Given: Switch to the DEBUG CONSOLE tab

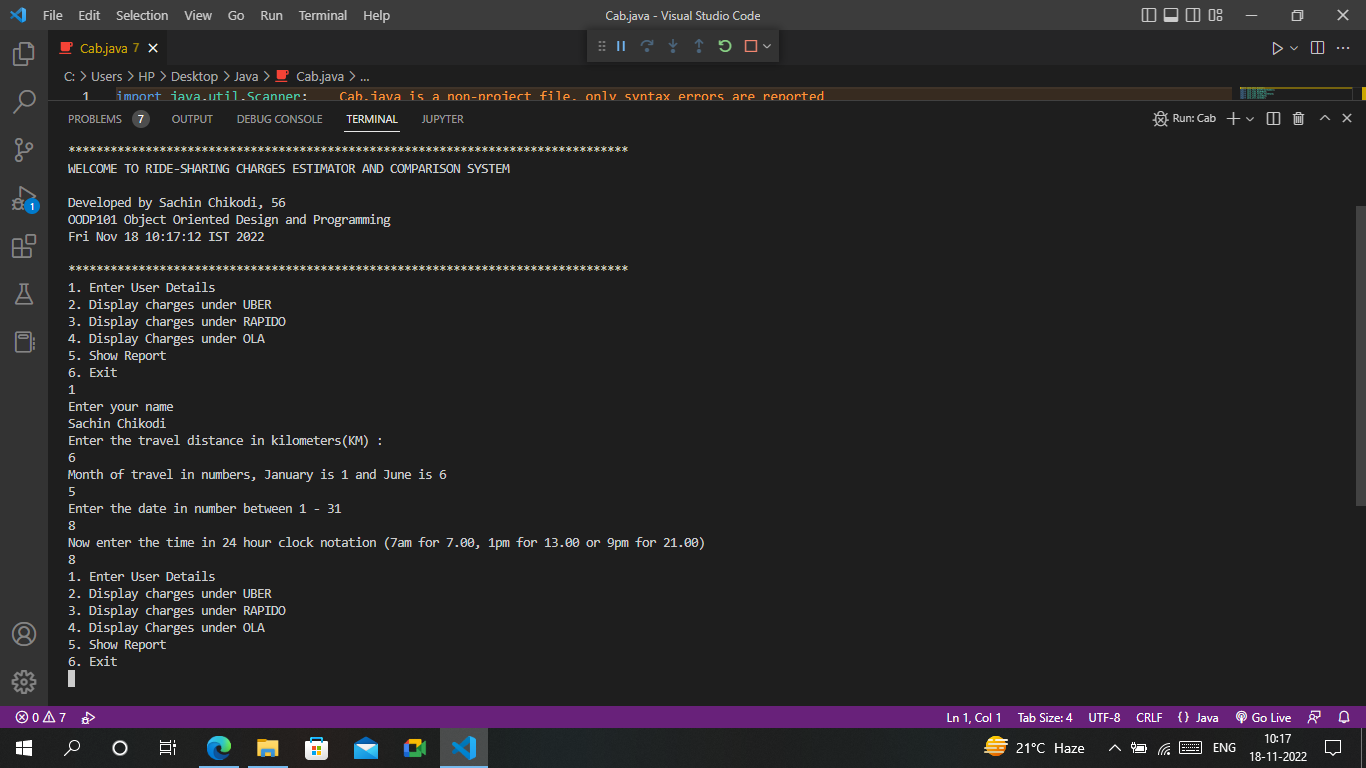Looking at the screenshot, I should click(279, 119).
